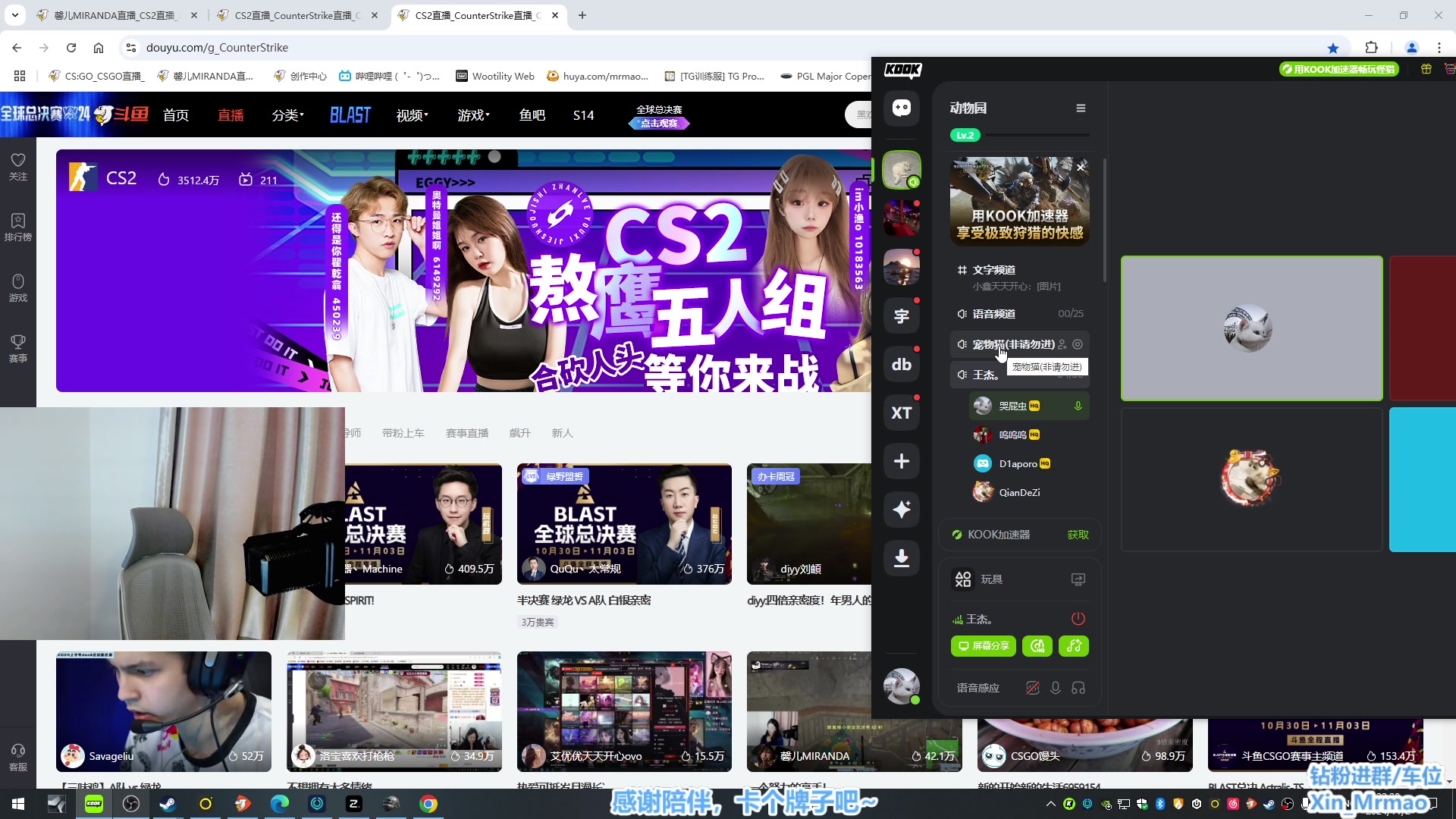Open 直播 on Douyu navigation
The height and width of the screenshot is (819, 1456).
[x=231, y=115]
